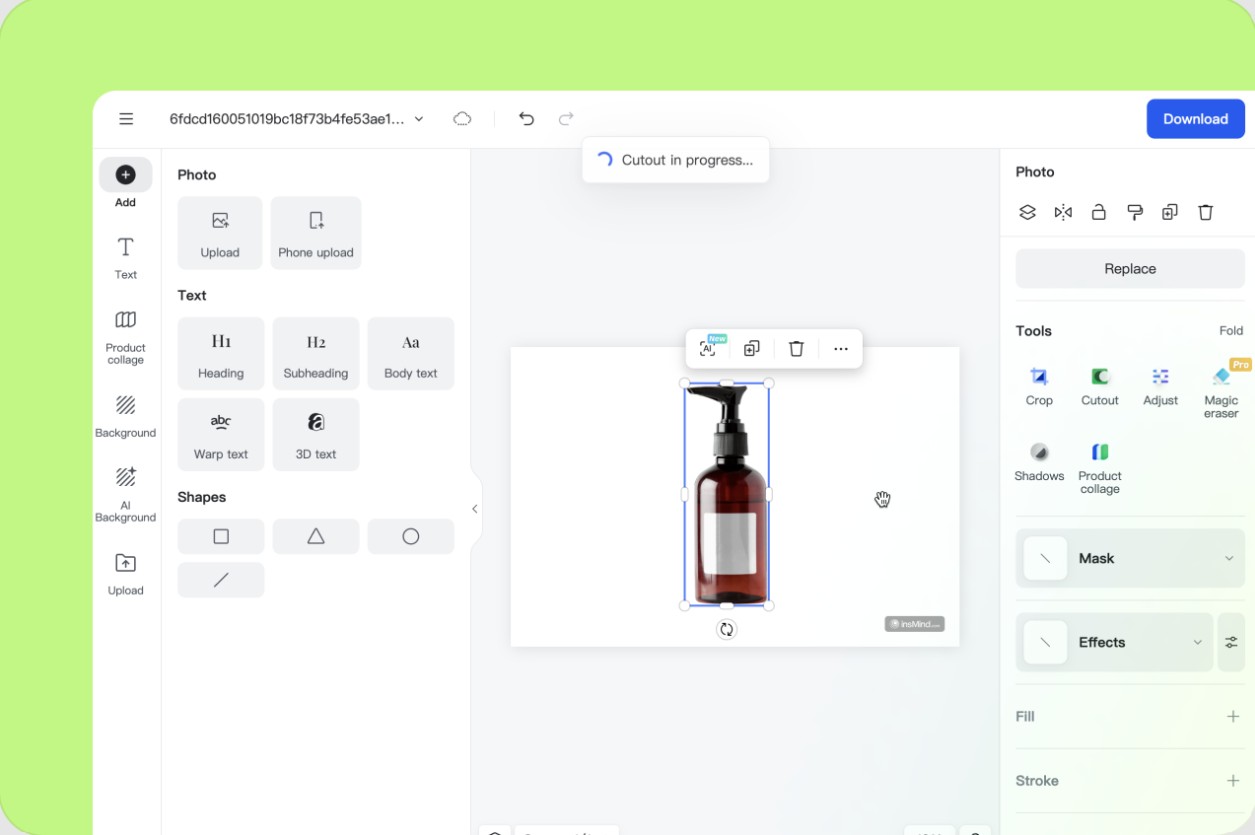Add Body text element
The height and width of the screenshot is (835, 1255).
411,353
